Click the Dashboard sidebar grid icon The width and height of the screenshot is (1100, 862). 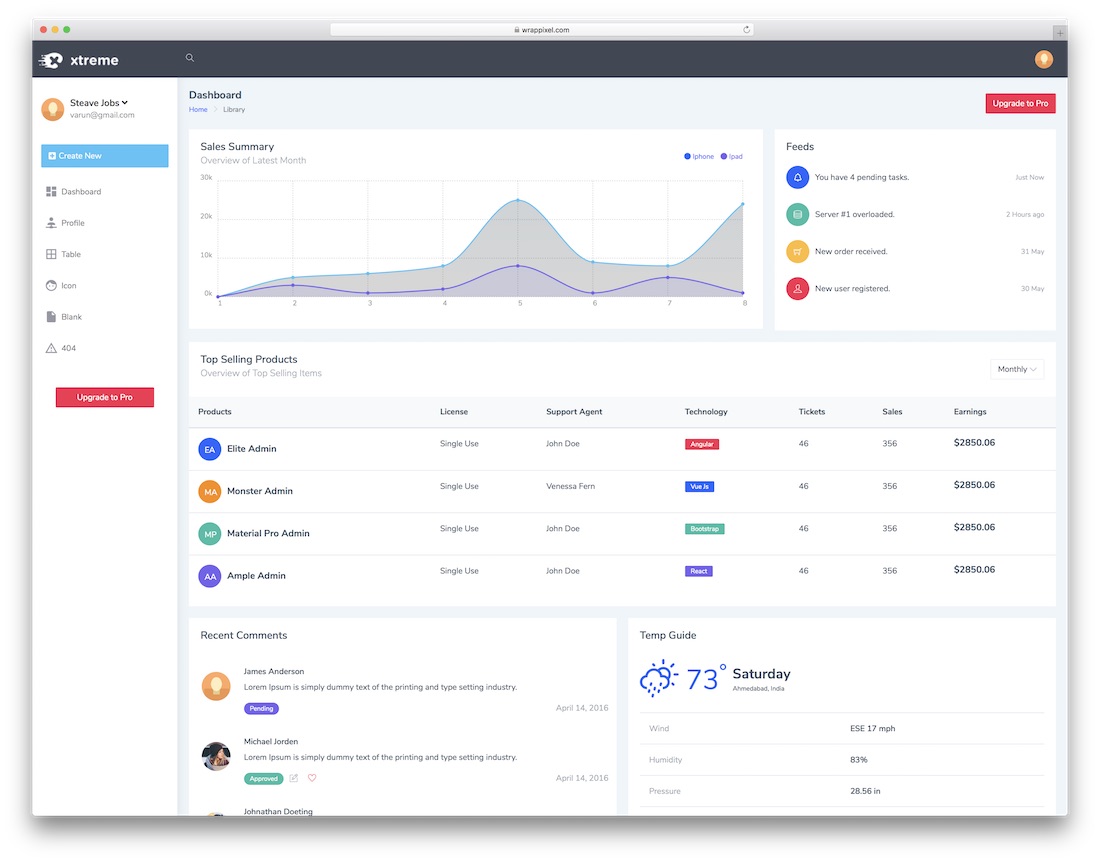pyautogui.click(x=51, y=191)
